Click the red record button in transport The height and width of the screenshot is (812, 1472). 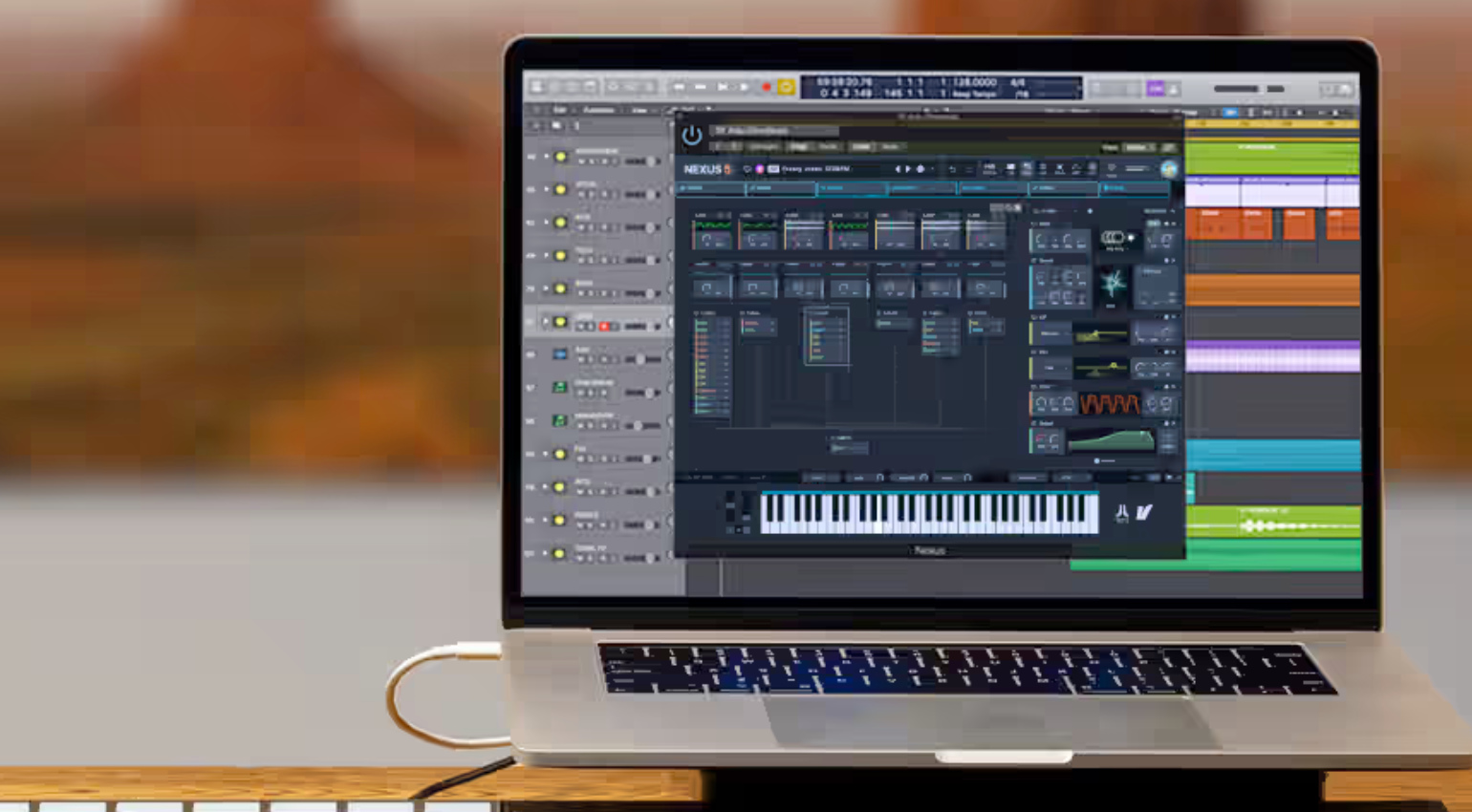tap(765, 87)
